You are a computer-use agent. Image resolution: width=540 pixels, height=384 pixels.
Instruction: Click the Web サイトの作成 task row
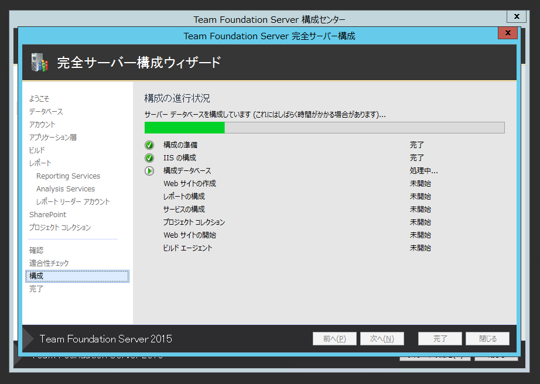pyautogui.click(x=297, y=184)
